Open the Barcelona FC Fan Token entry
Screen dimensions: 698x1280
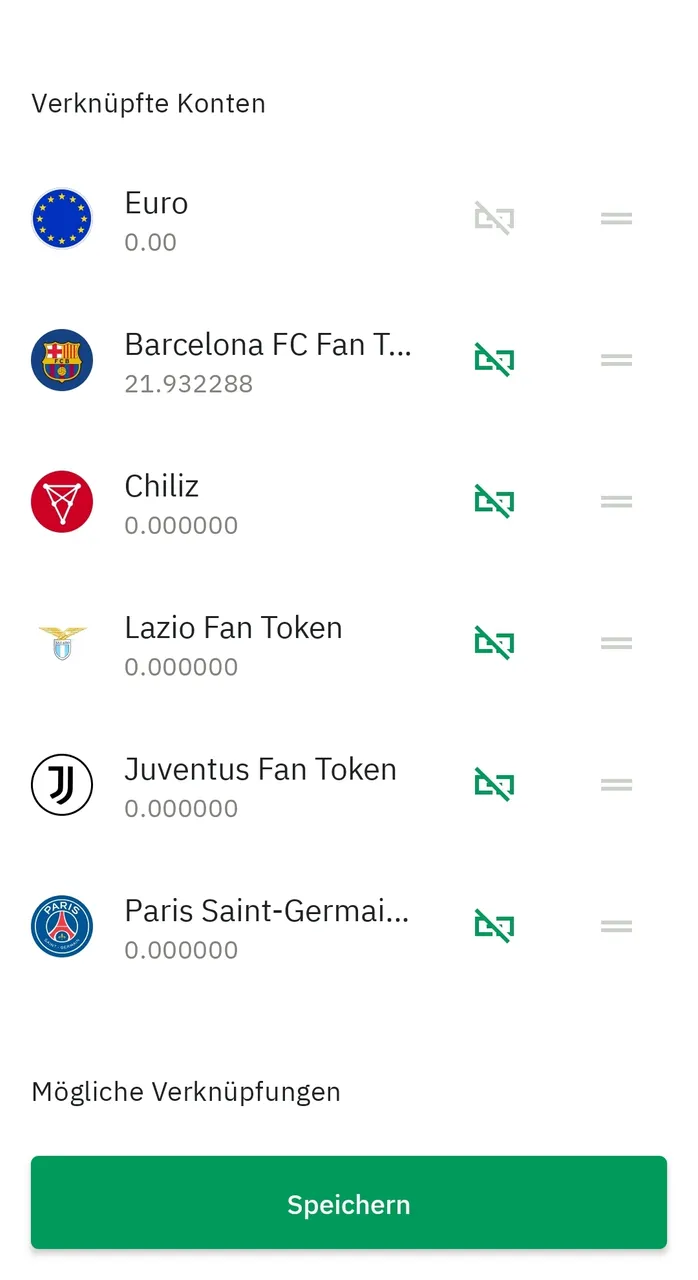coord(268,345)
